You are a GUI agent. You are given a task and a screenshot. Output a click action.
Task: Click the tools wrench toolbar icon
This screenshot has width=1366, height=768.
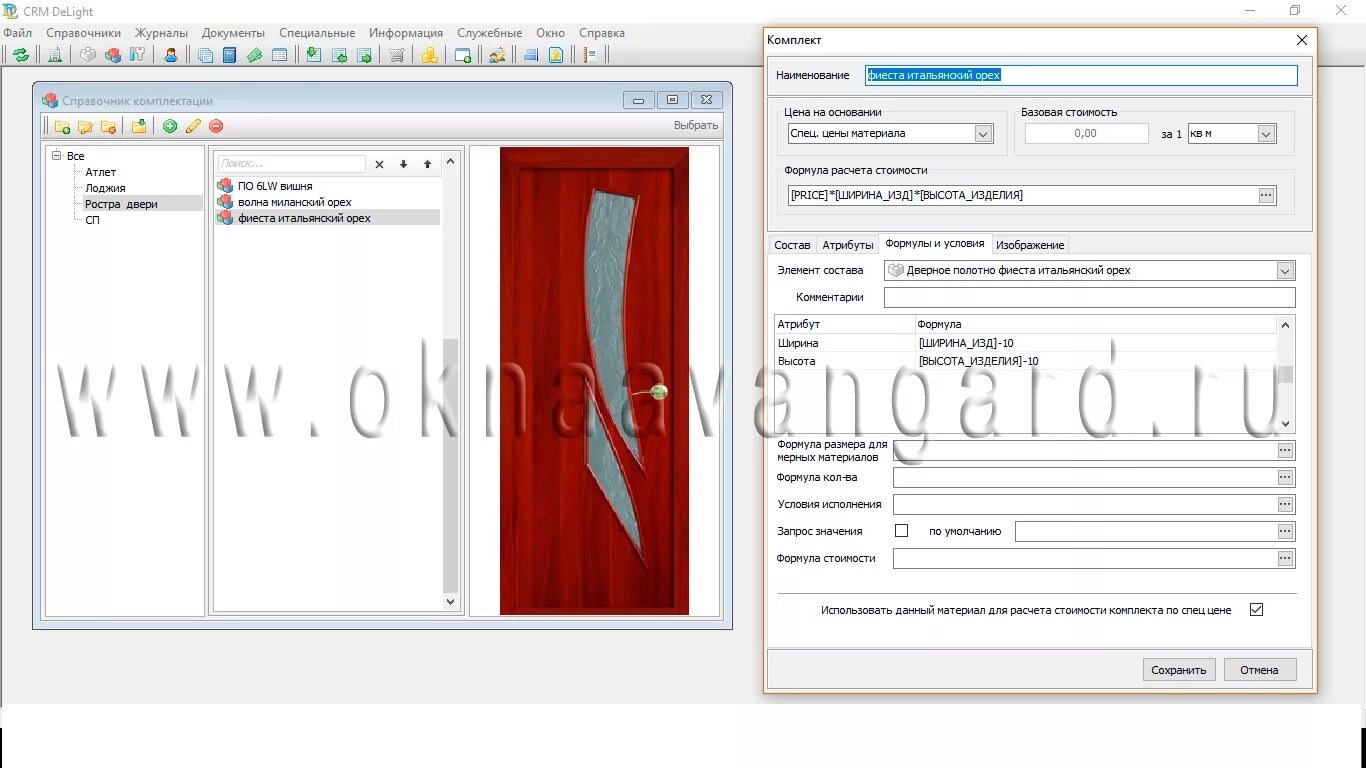pos(138,55)
